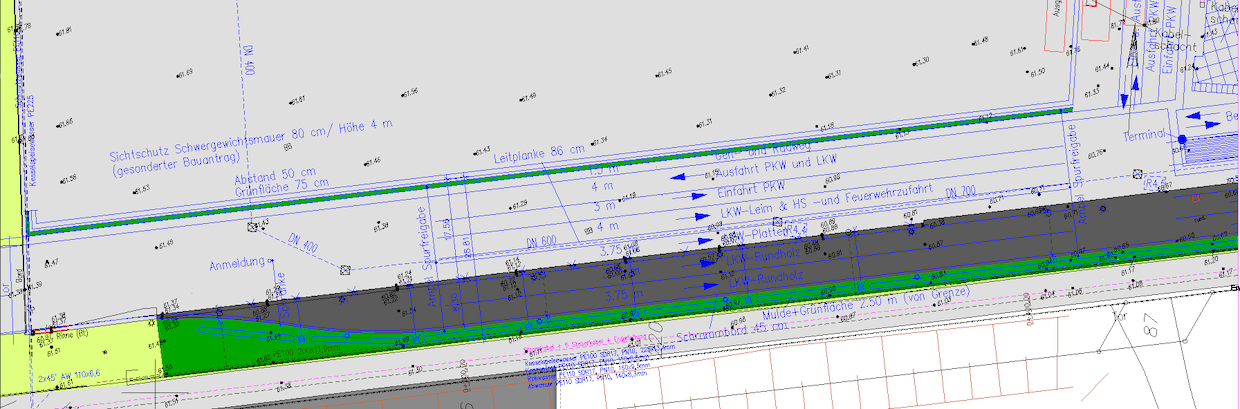The image size is (1240, 409).
Task: Select the manhole symbol right of Anmeldung
Action: 345,269
